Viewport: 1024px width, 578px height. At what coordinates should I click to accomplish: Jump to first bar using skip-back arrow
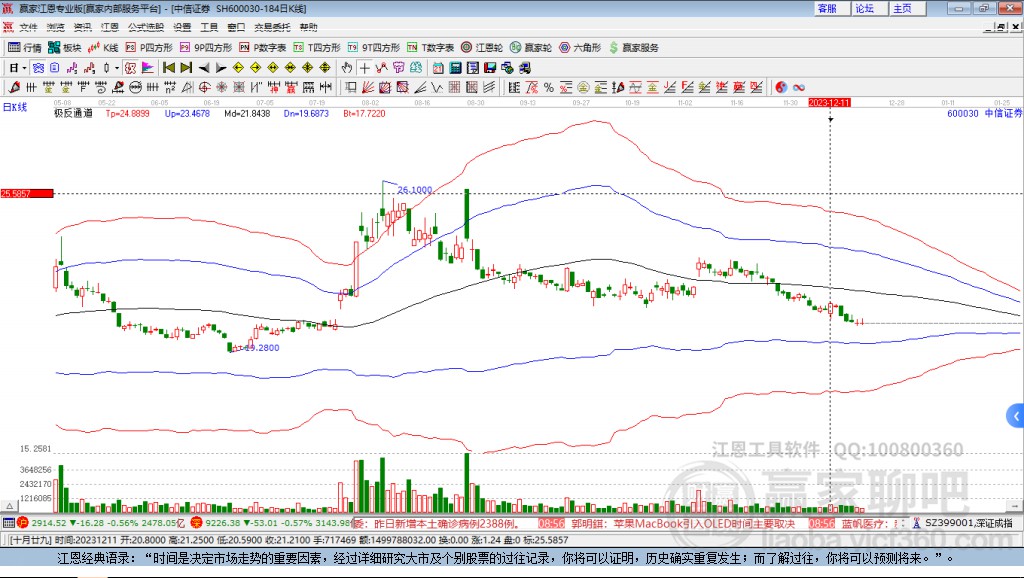[x=168, y=68]
